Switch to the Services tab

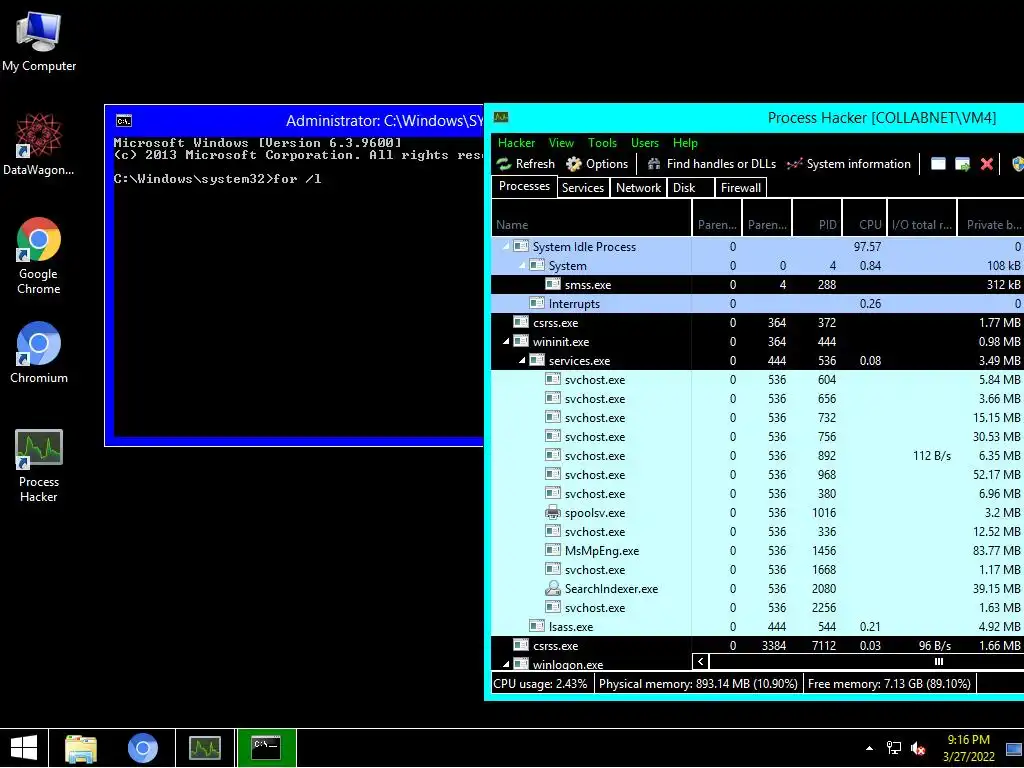pos(583,187)
